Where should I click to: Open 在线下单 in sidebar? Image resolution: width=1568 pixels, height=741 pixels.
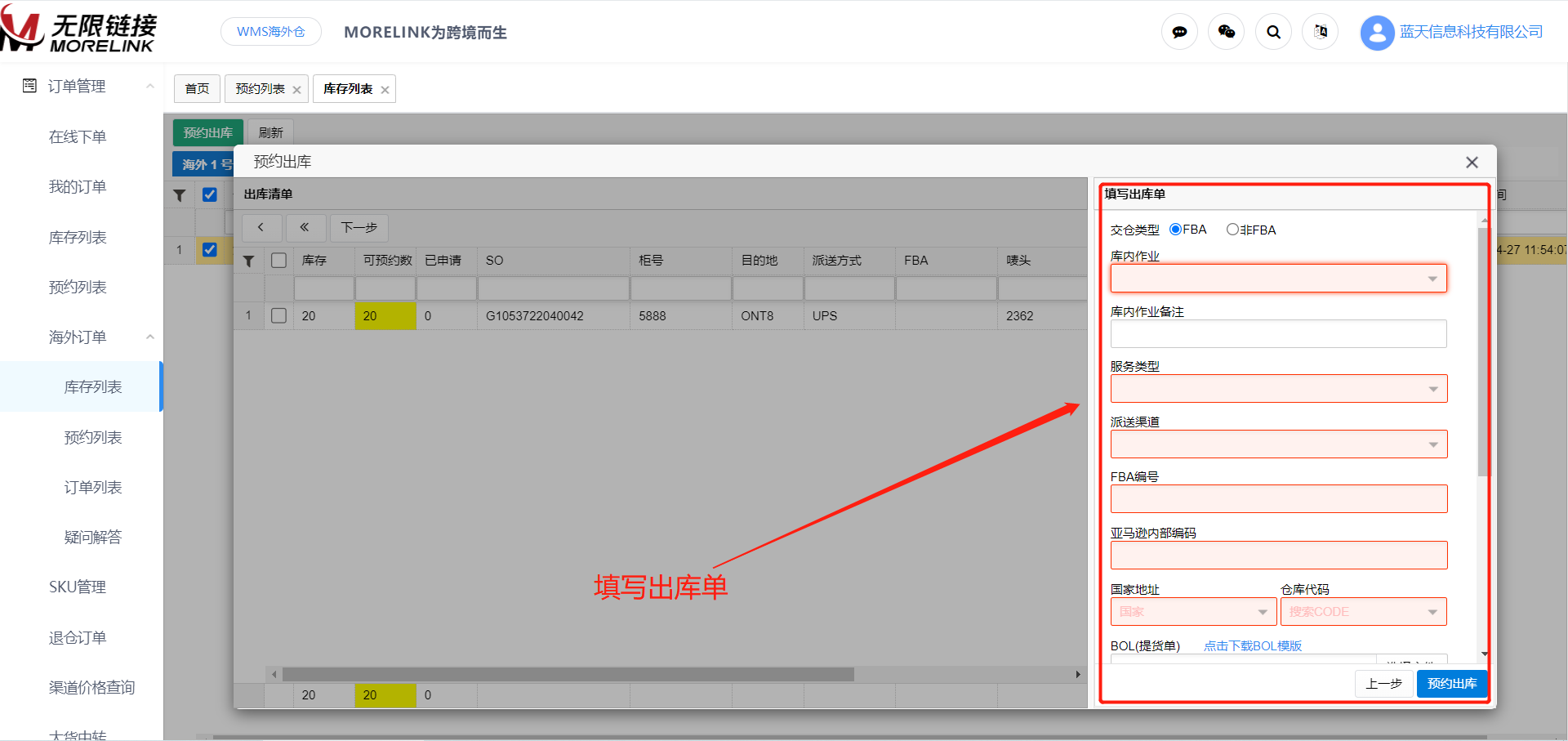click(78, 136)
